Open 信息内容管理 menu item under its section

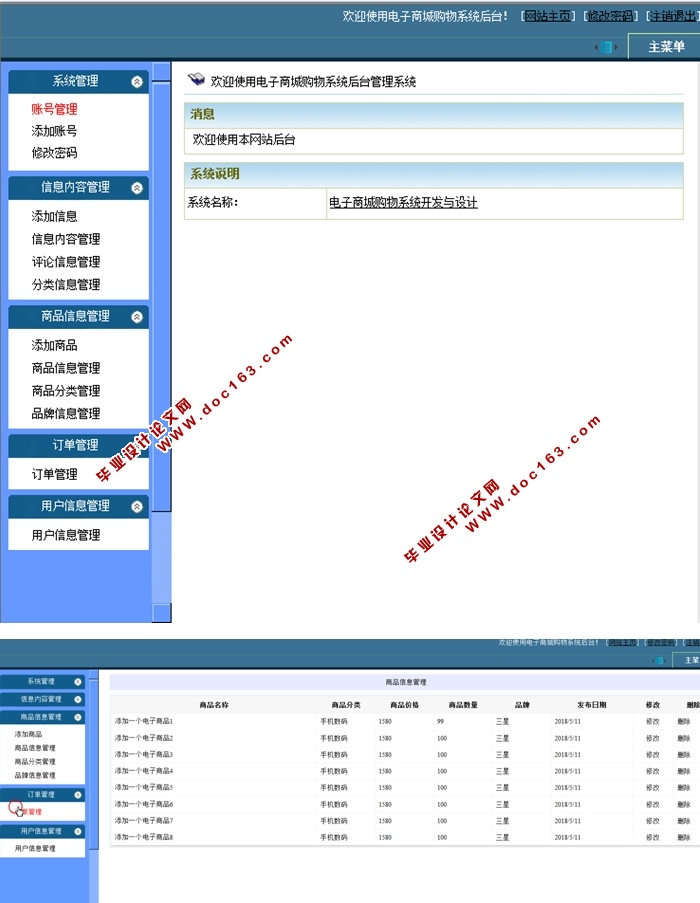66,239
